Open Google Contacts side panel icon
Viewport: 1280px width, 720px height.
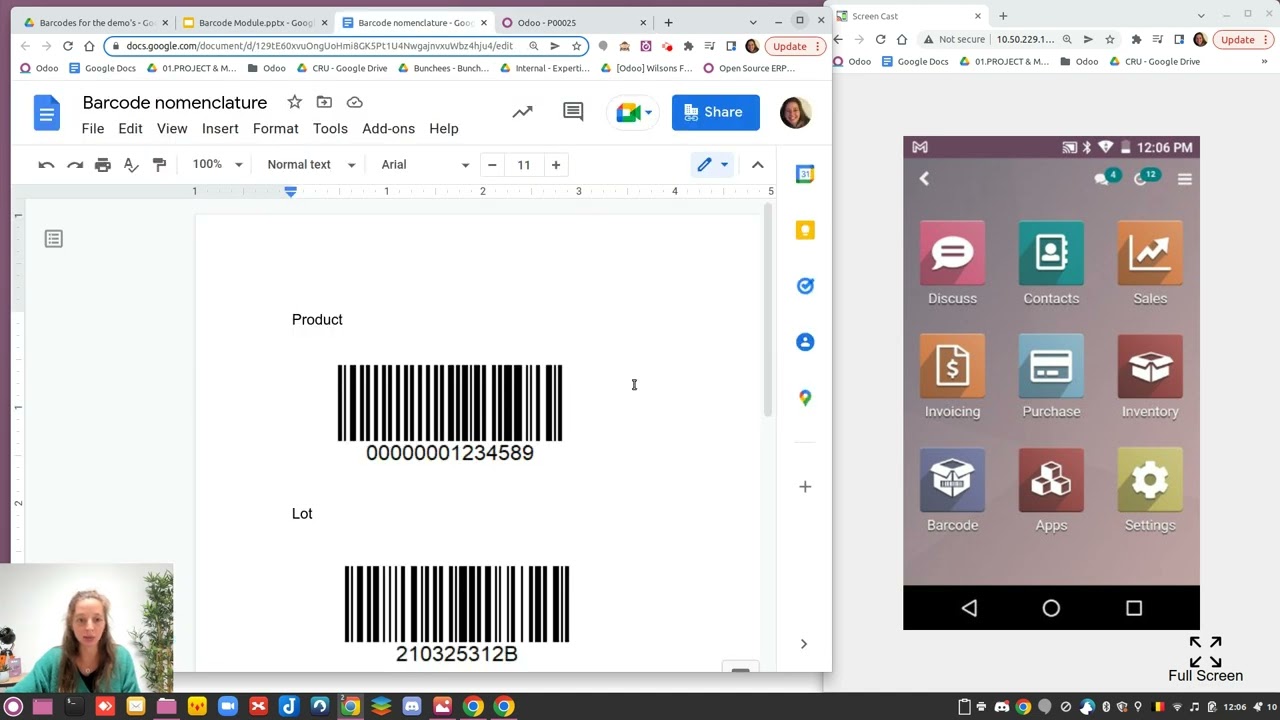[x=805, y=342]
